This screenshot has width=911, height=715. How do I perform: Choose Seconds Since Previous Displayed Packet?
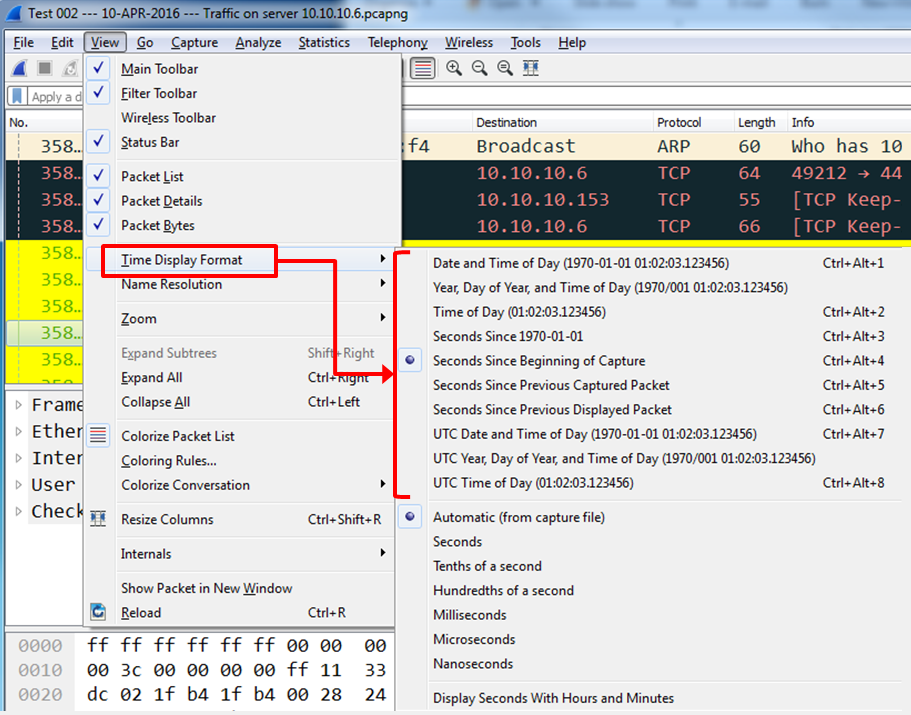(552, 409)
